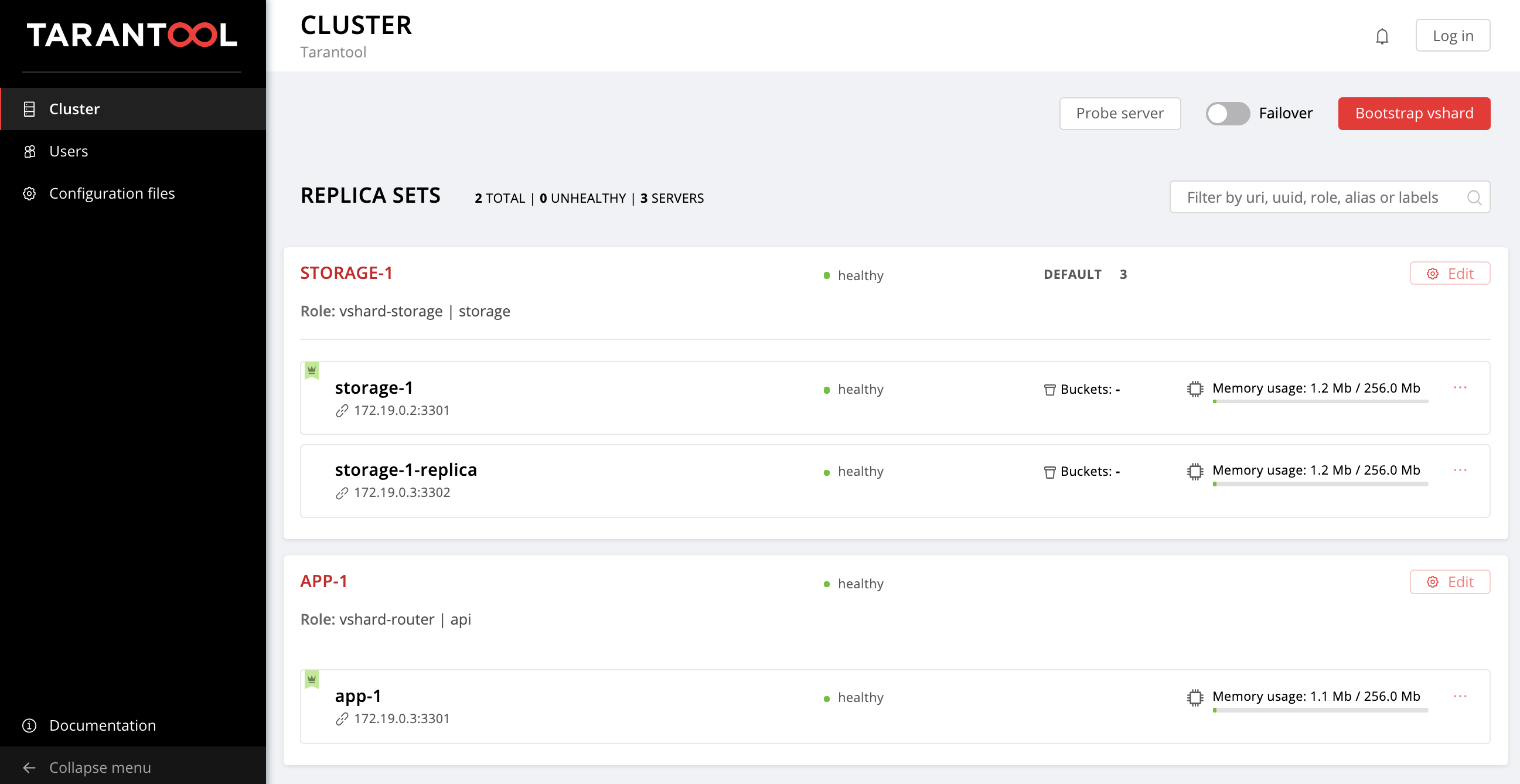Open three-dots menu for app-1 server
This screenshot has height=784, width=1520.
(1460, 696)
